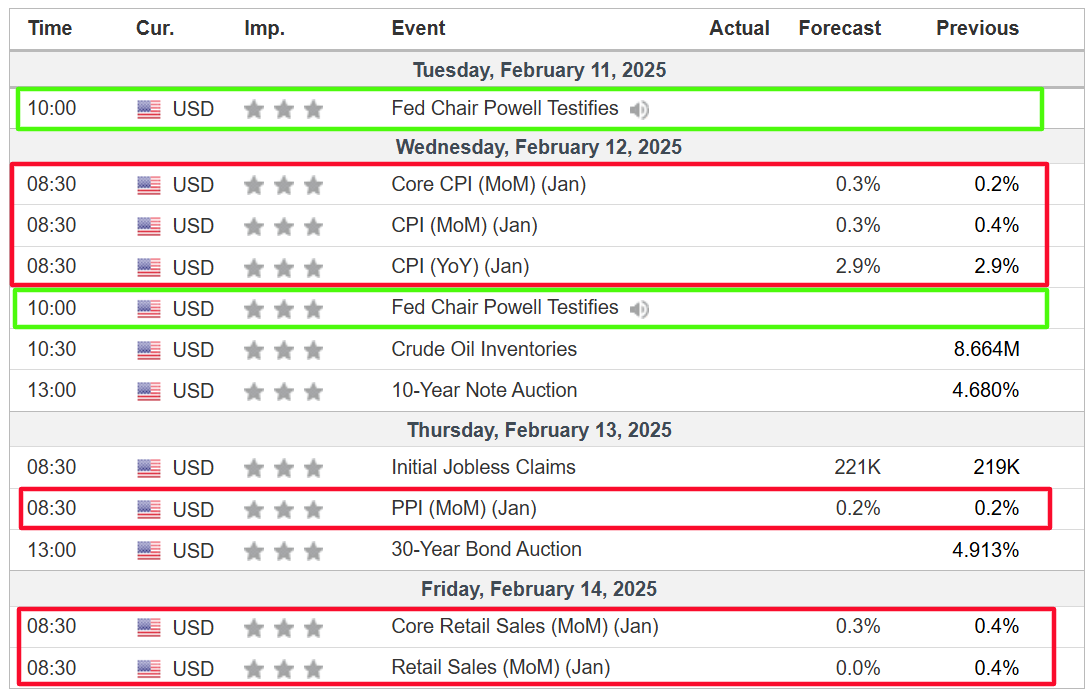The height and width of the screenshot is (693, 1092).
Task: Click the speaker icon on Tuesday's Powell Testifies row
Action: [639, 110]
